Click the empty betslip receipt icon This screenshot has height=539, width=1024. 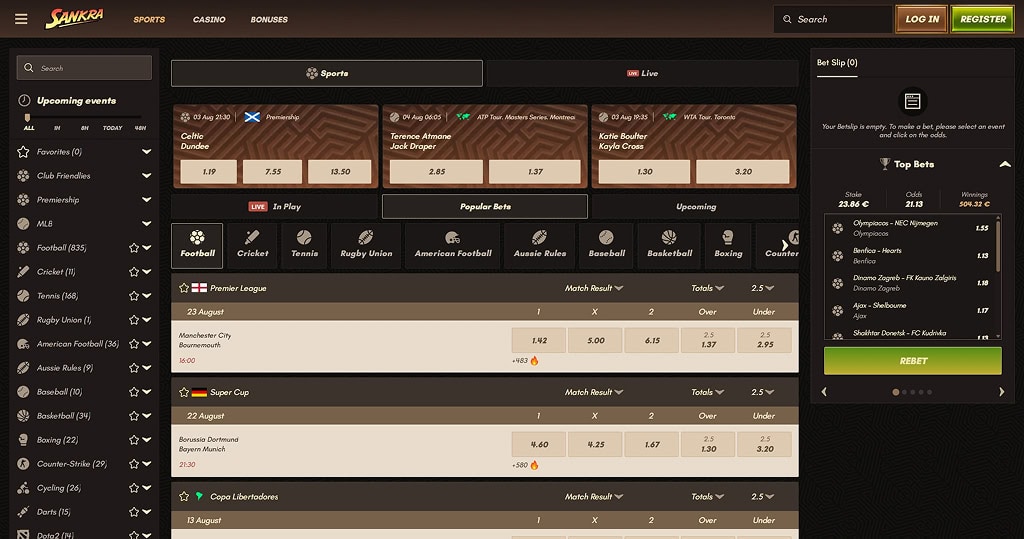coord(912,101)
